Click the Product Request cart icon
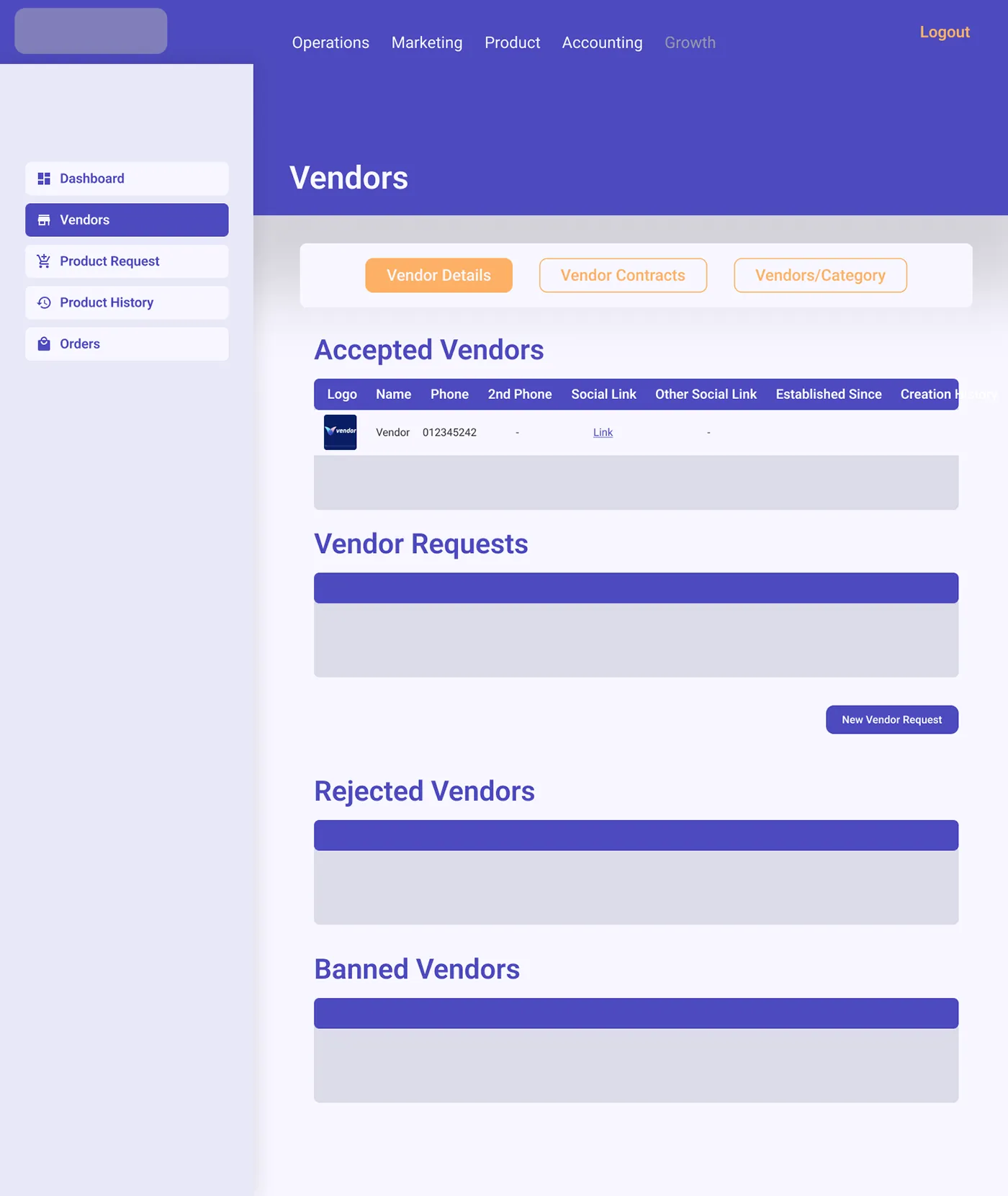The image size is (1008, 1196). click(44, 261)
